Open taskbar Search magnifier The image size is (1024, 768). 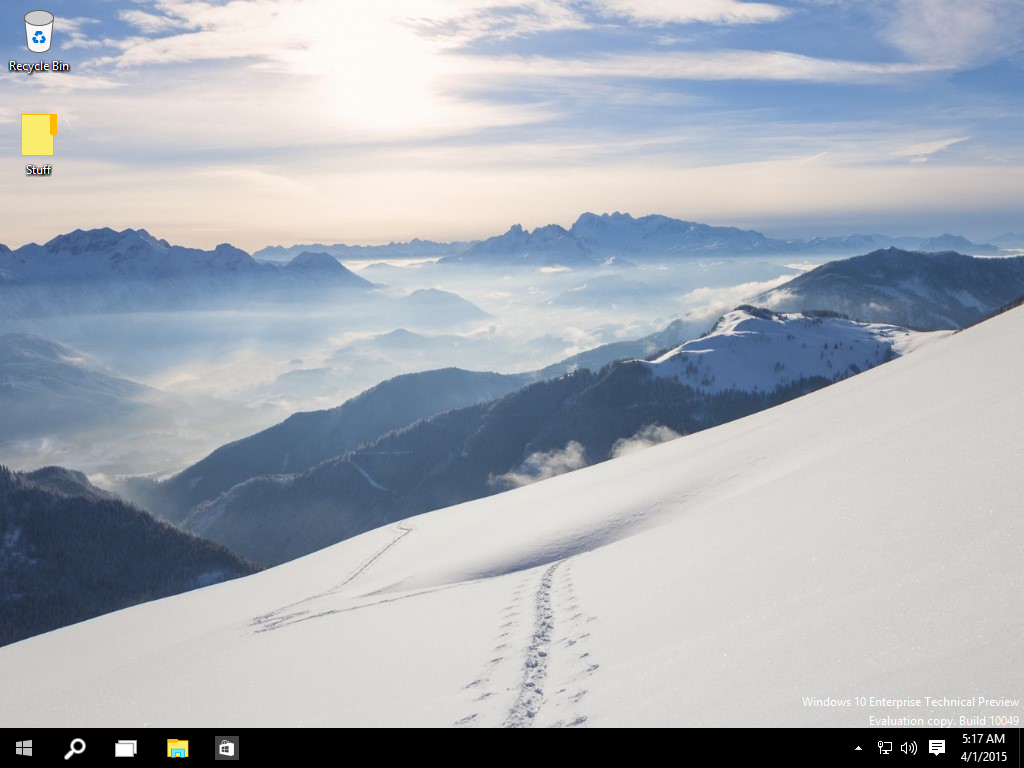pyautogui.click(x=74, y=748)
